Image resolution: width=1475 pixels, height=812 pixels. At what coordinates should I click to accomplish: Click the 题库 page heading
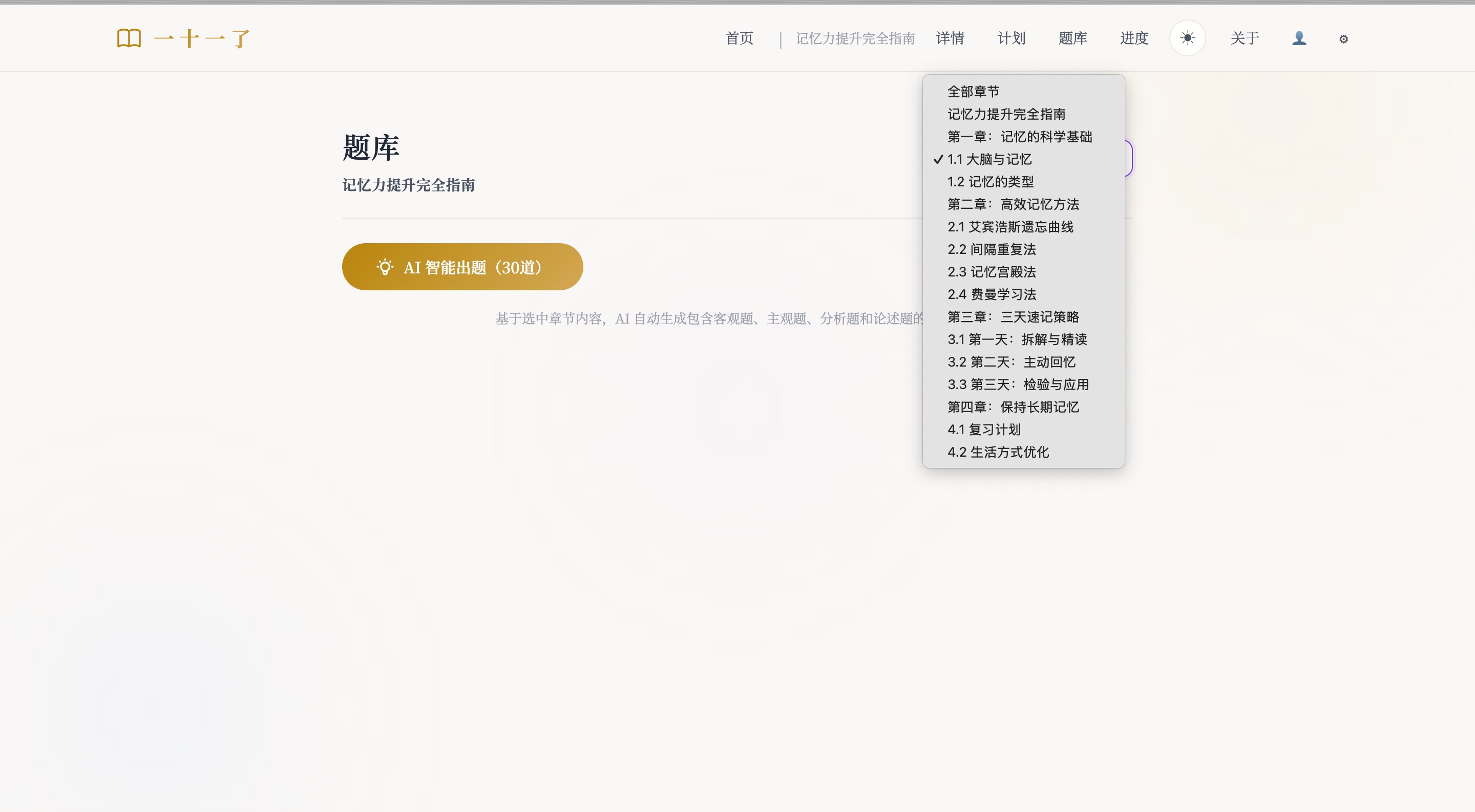(x=370, y=147)
